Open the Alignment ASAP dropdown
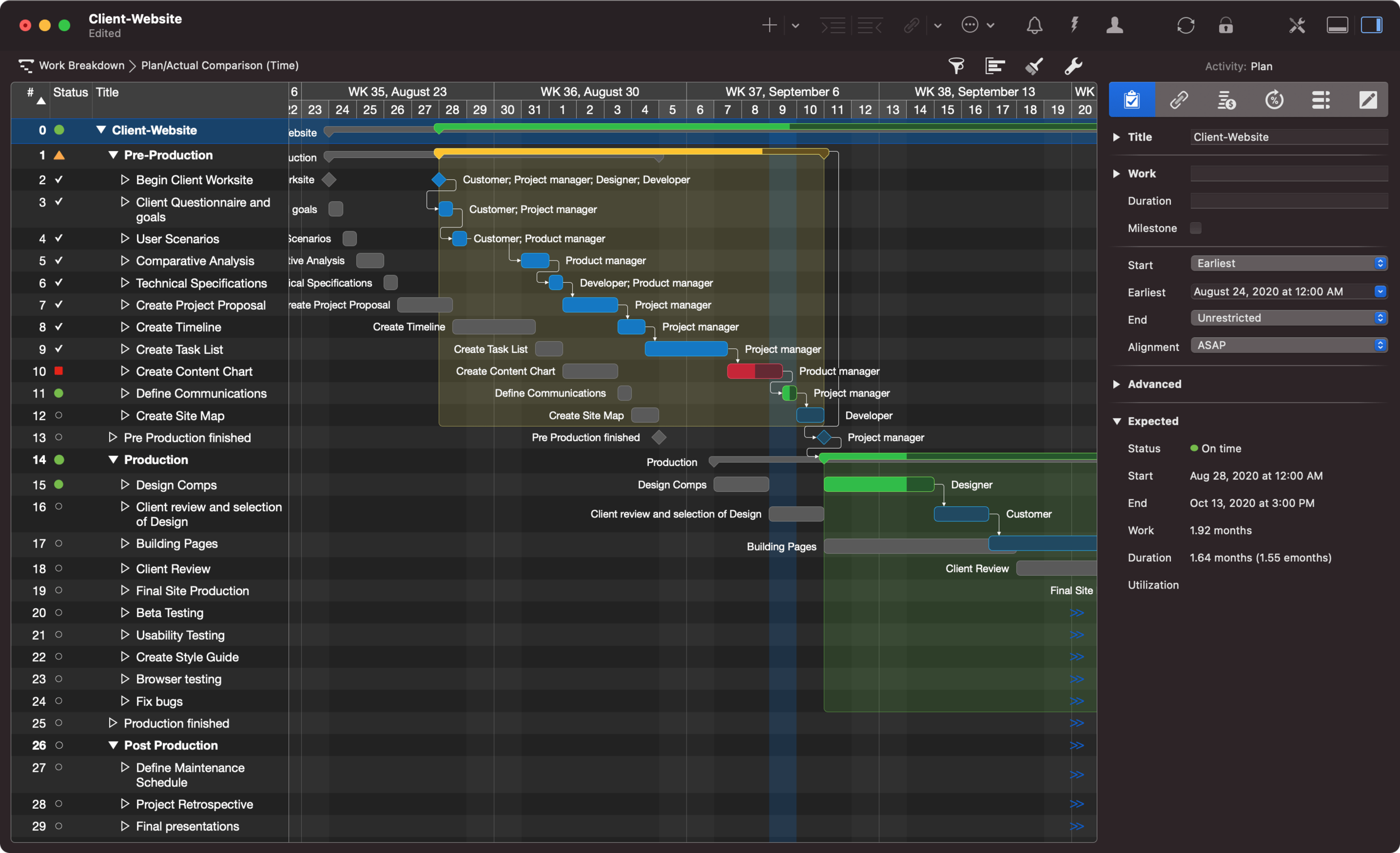 [x=1288, y=345]
